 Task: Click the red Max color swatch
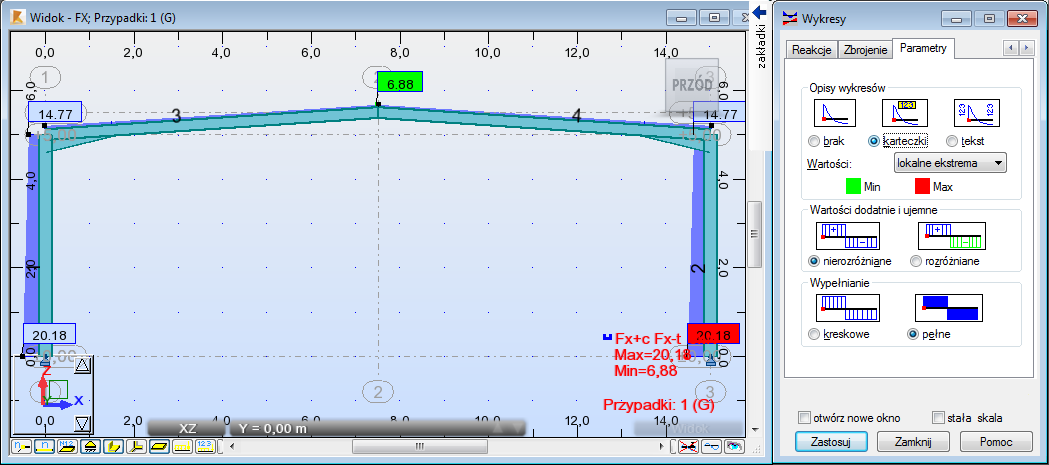click(921, 187)
